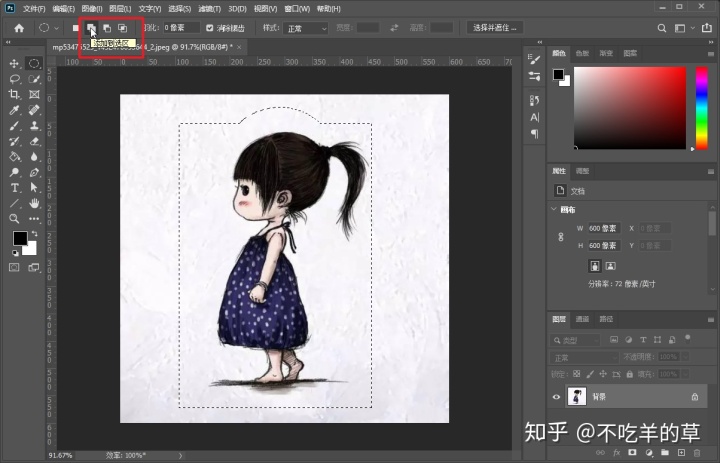
Task: Open the layer filter 类型 dropdown
Action: [575, 340]
